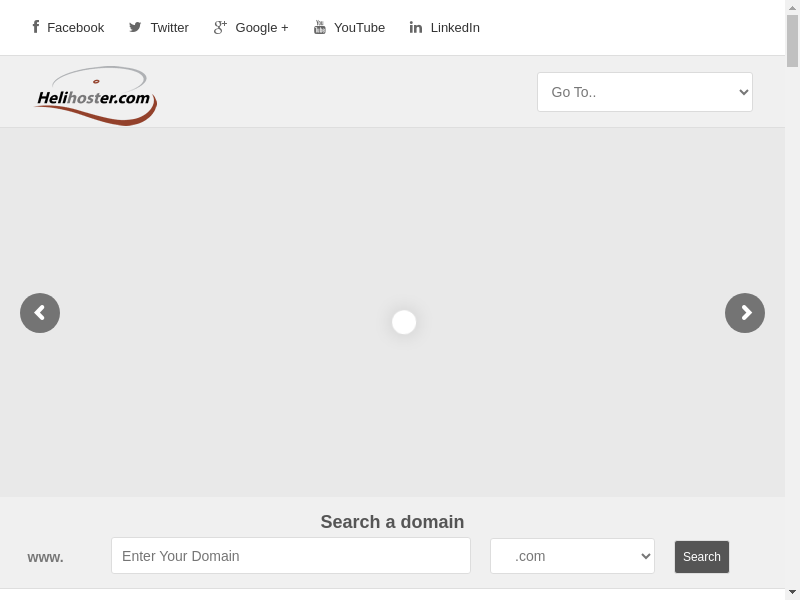
Task: Follow the YouTube text link
Action: coord(359,28)
